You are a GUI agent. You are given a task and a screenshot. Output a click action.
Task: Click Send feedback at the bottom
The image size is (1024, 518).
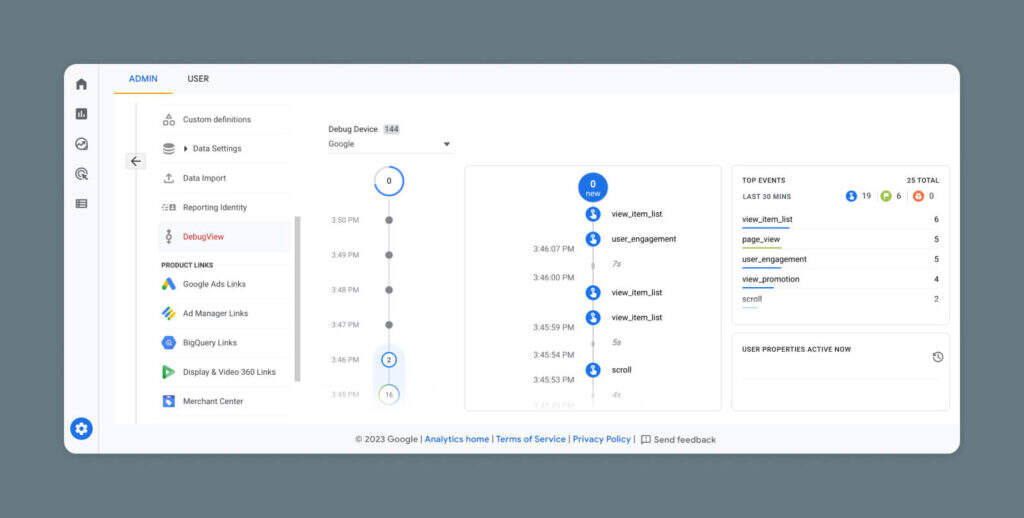[x=678, y=439]
